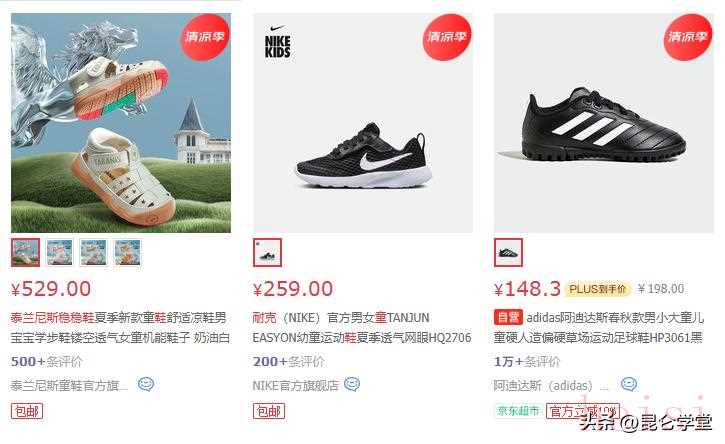This screenshot has width=725, height=444.
Task: View the 1万+ 条评价 reviews link
Action: (527, 361)
